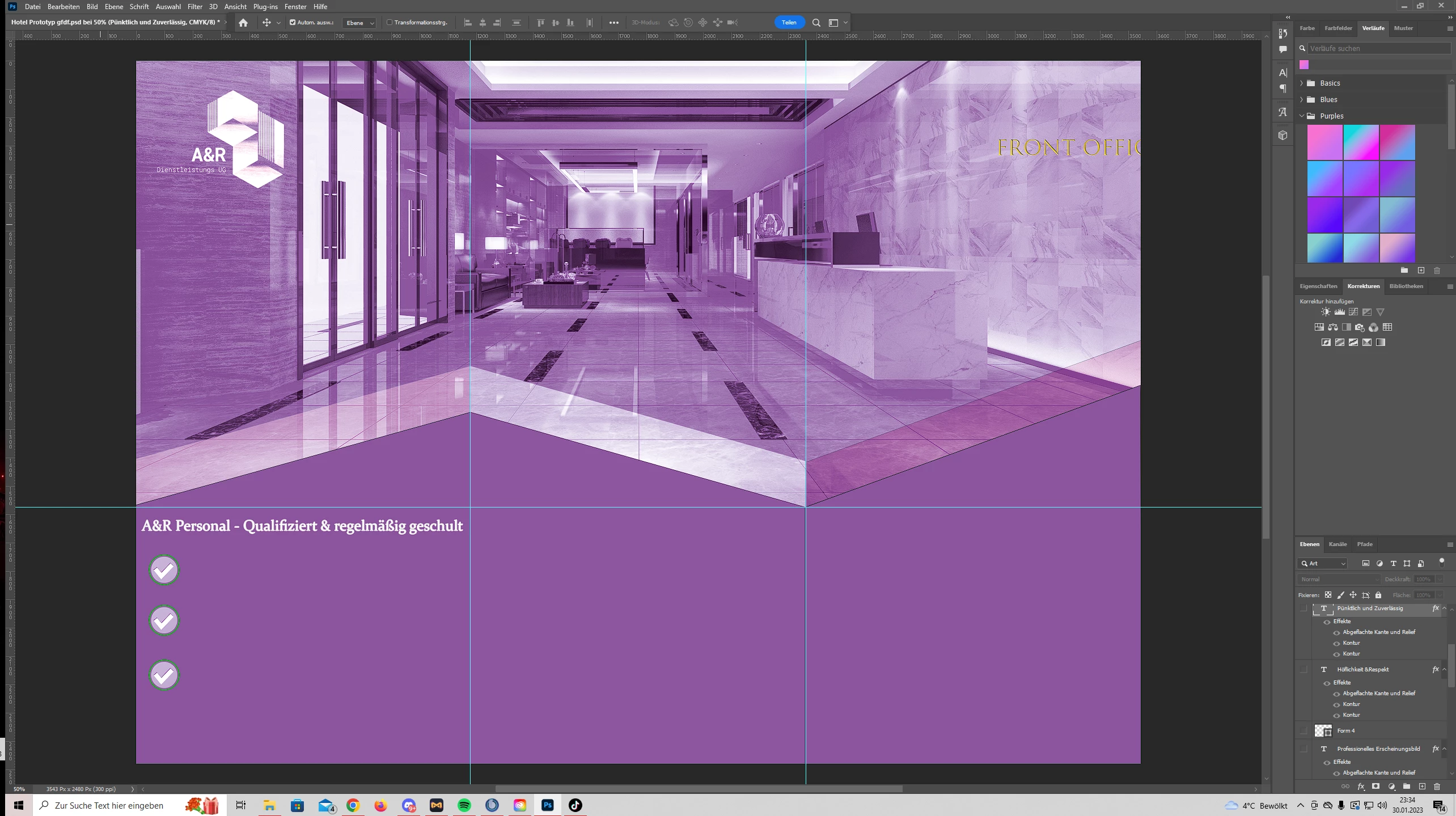
Task: Open the search magnifier in options bar
Action: pyautogui.click(x=816, y=23)
